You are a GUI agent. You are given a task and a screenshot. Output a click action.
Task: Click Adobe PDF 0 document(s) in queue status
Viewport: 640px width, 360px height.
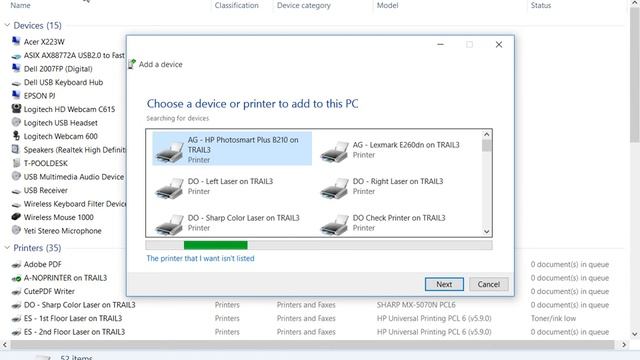pos(570,264)
